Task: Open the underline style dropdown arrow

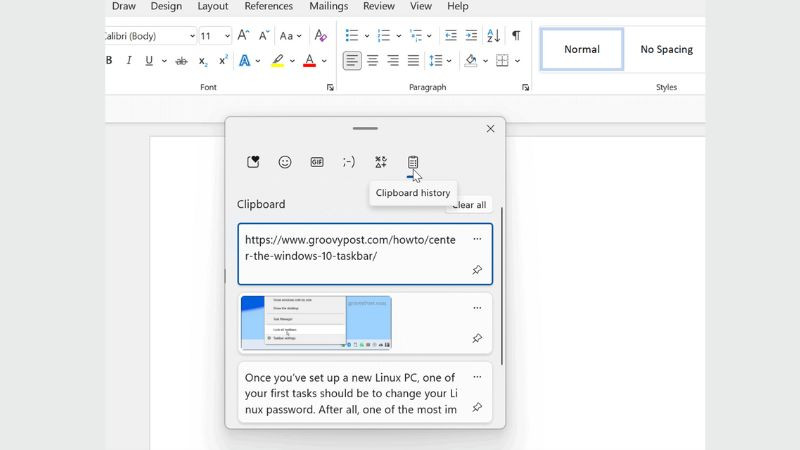Action: [164, 61]
